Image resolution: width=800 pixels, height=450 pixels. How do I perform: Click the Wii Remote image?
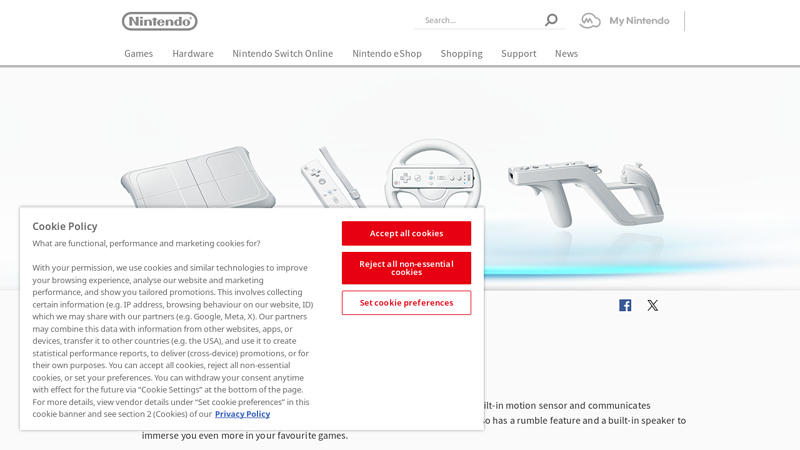332,178
